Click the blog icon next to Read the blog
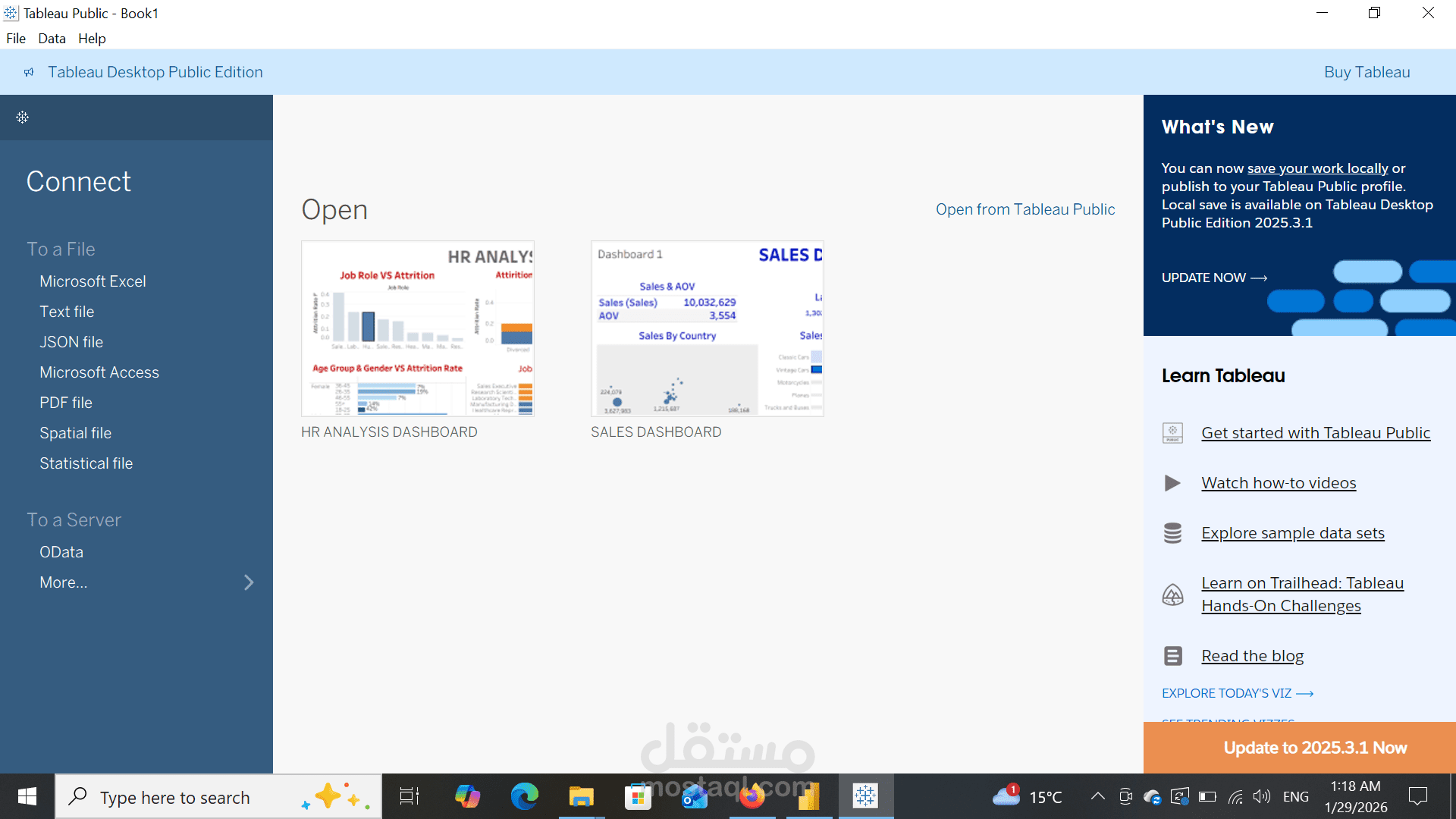This screenshot has width=1456, height=819. 1173,655
